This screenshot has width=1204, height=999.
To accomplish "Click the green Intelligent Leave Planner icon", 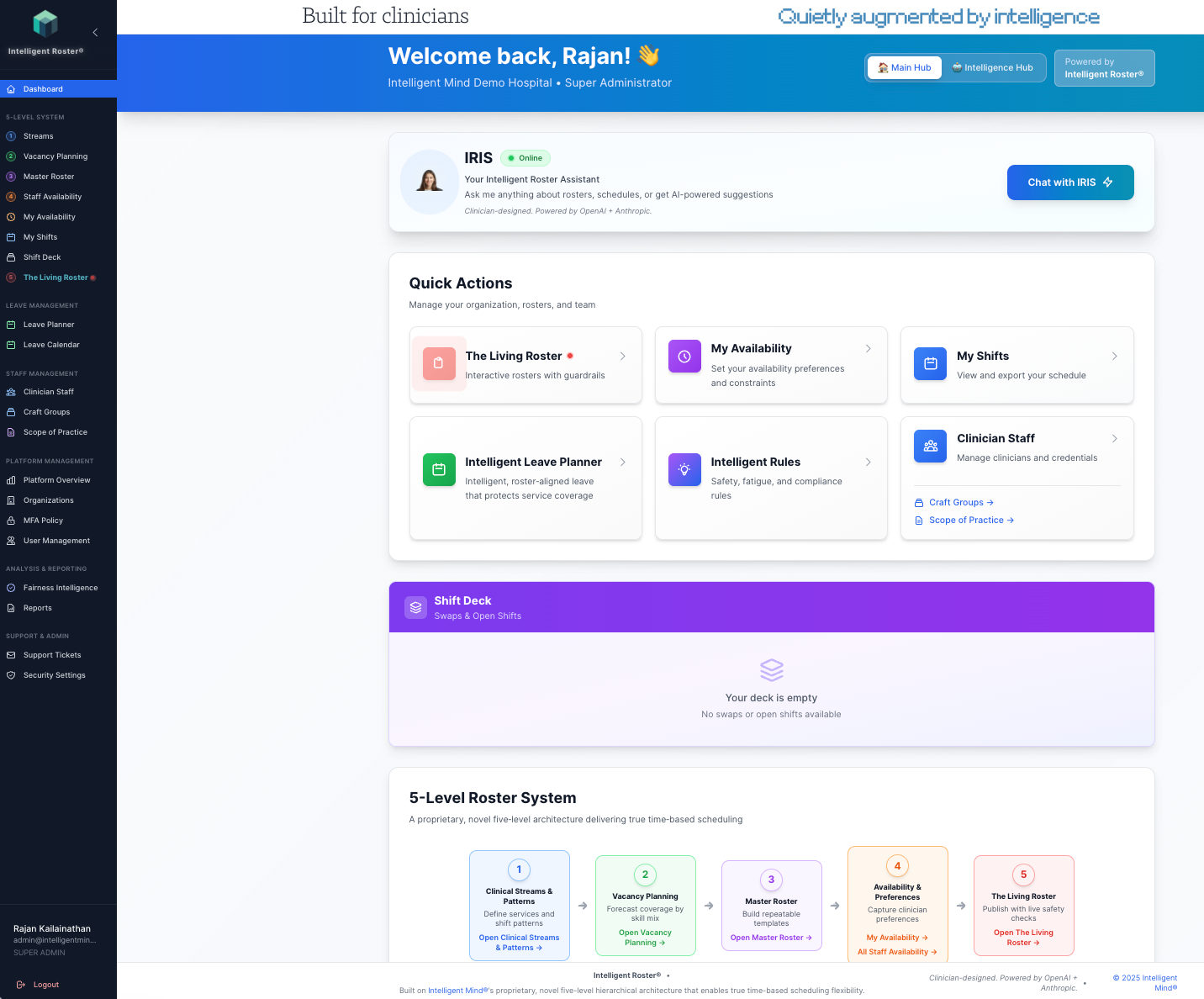I will pos(439,470).
